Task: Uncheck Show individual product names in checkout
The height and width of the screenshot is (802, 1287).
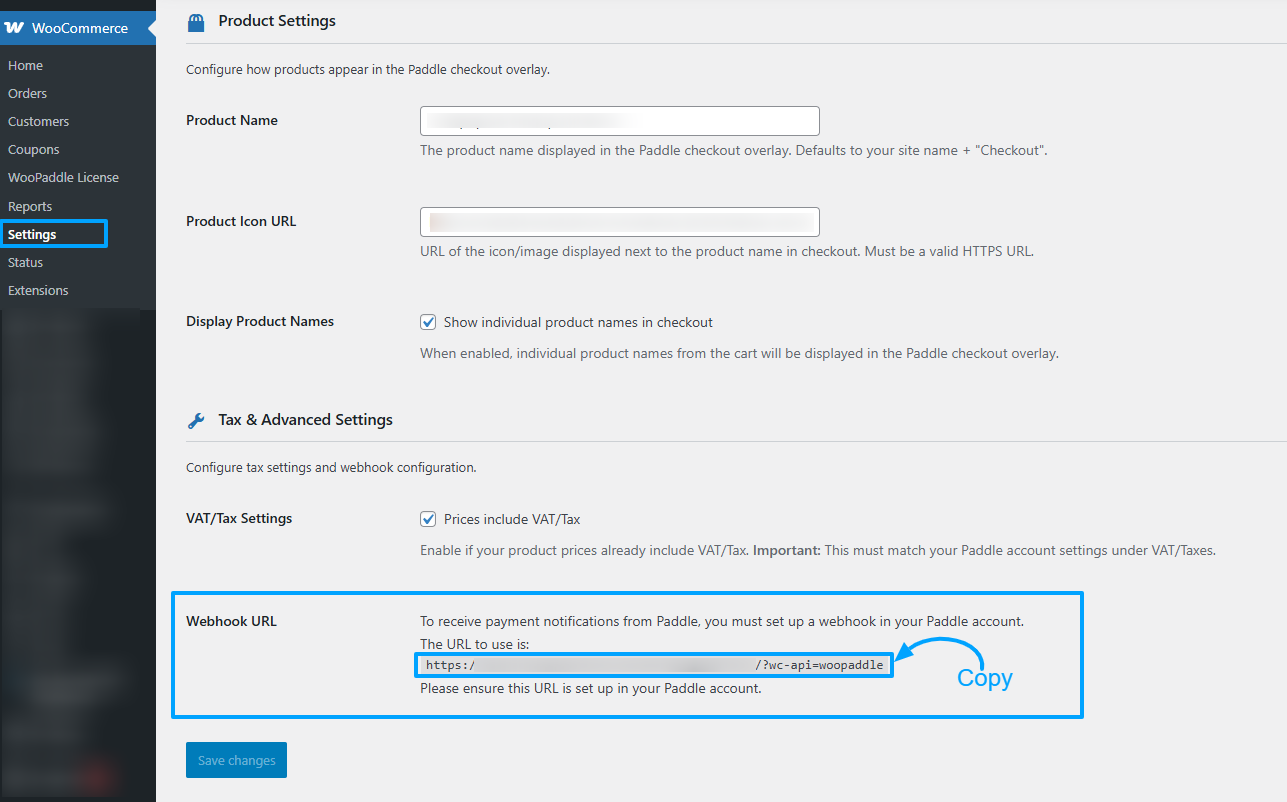Action: click(x=429, y=322)
